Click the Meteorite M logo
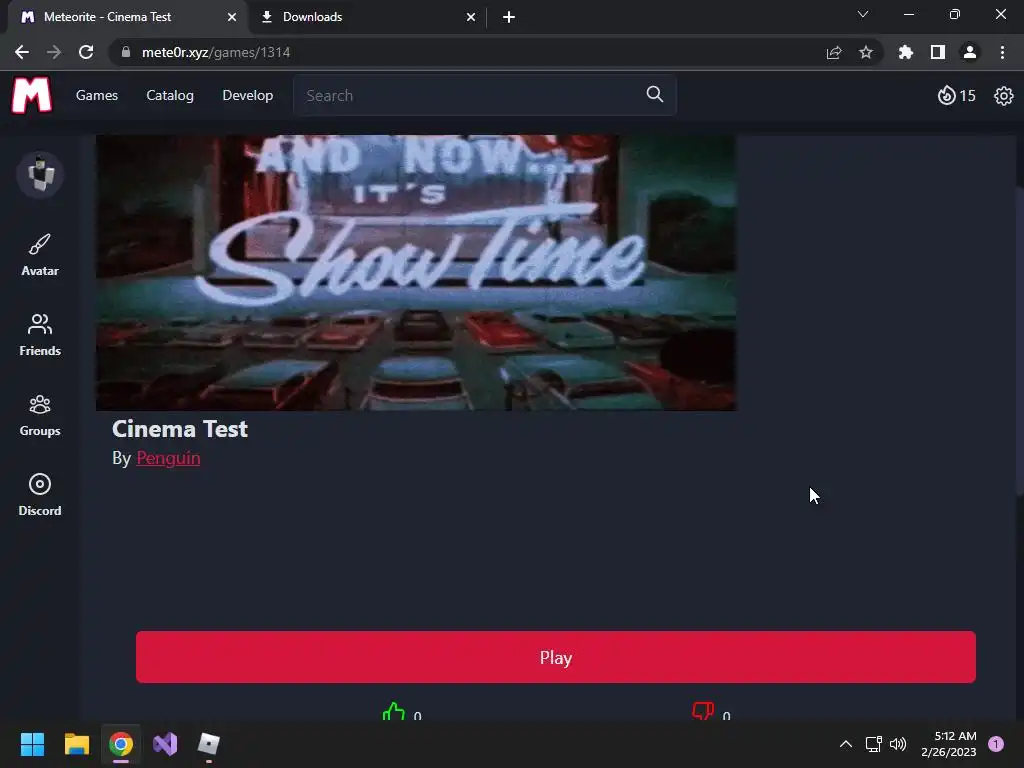 coord(31,95)
